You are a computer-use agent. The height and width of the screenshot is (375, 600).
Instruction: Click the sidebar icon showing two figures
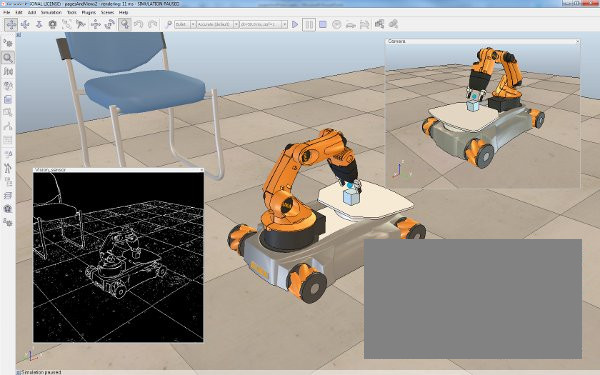click(8, 168)
